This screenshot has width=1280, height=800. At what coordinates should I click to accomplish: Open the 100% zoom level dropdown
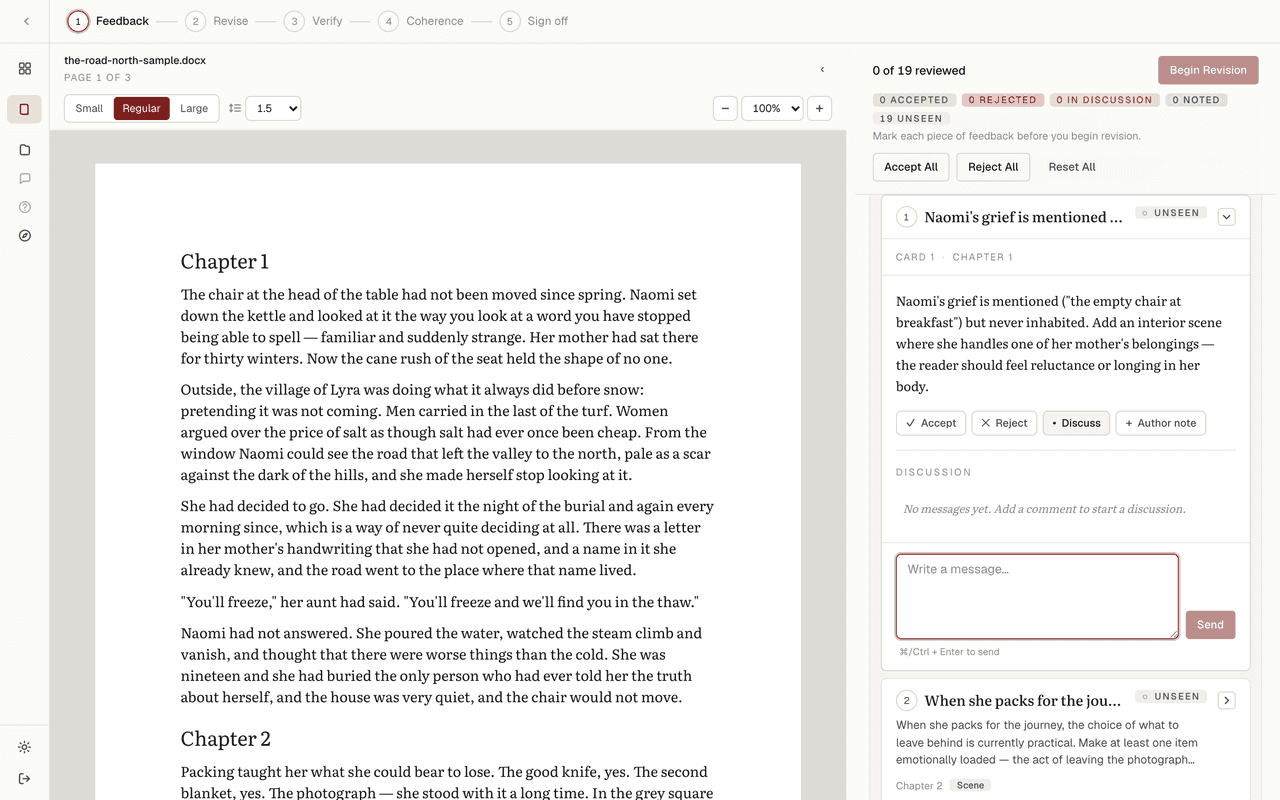(771, 108)
